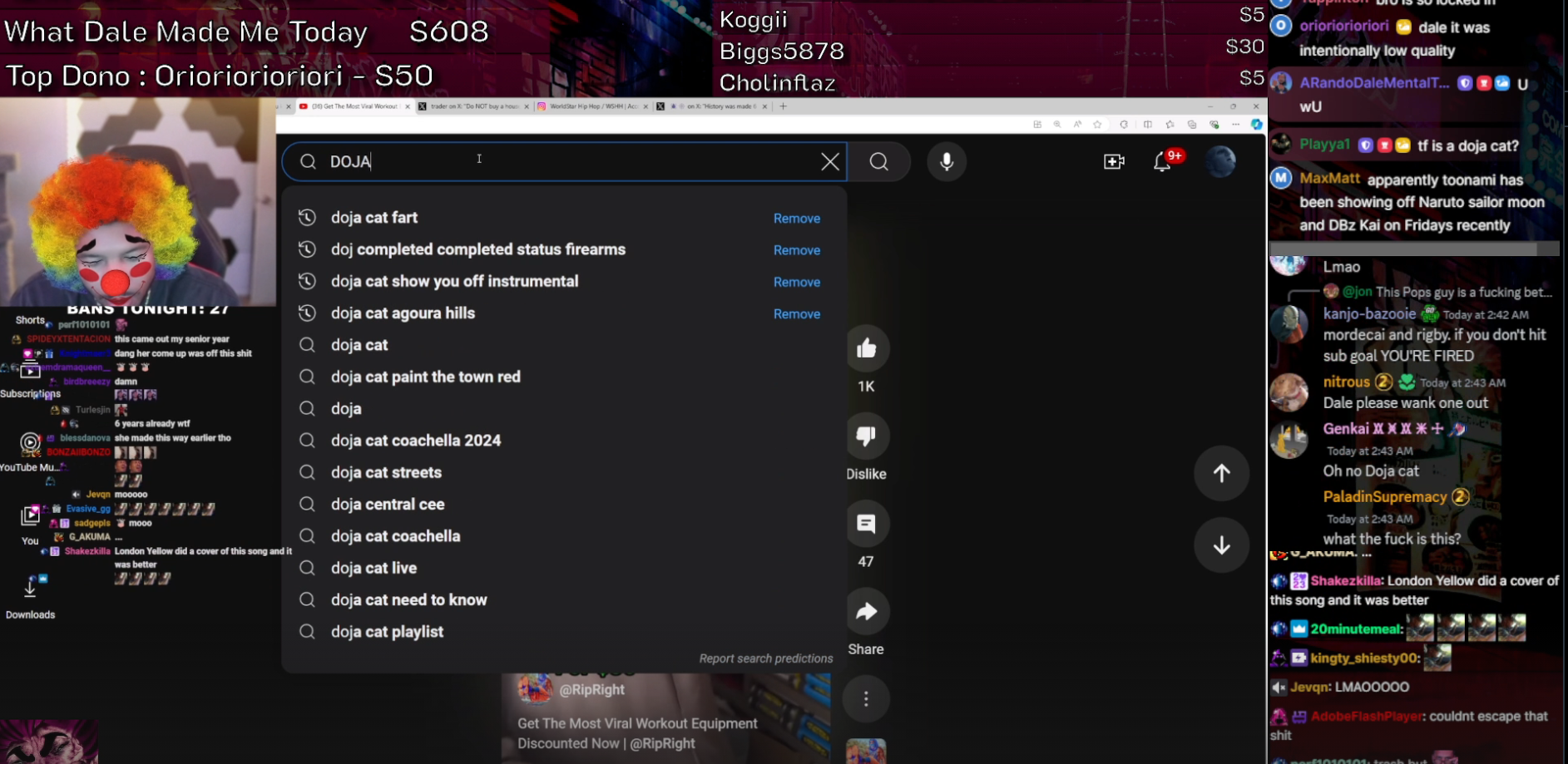Clear the search box with the X icon
This screenshot has width=1568, height=764.
(x=830, y=161)
